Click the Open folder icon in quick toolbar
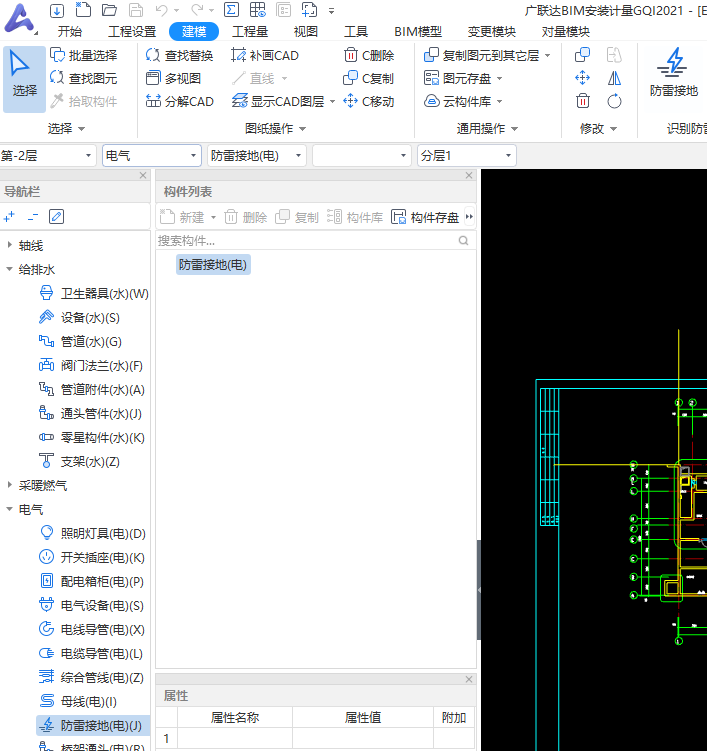The image size is (707, 751). pos(110,10)
